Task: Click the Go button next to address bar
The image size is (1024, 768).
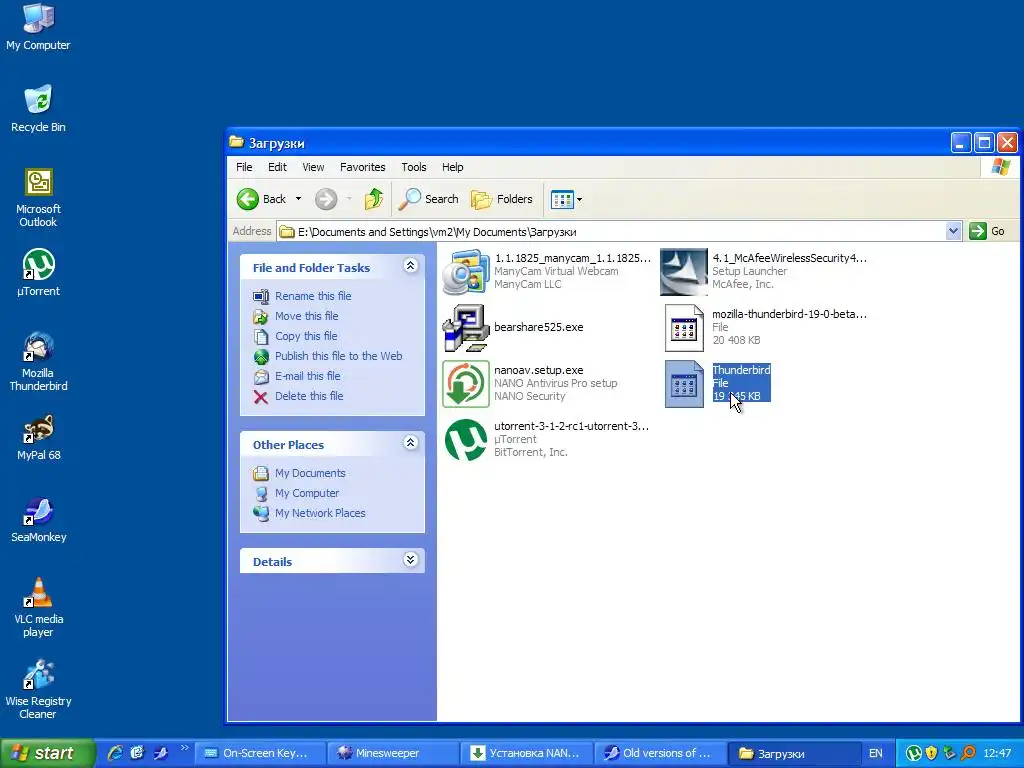Action: (987, 231)
